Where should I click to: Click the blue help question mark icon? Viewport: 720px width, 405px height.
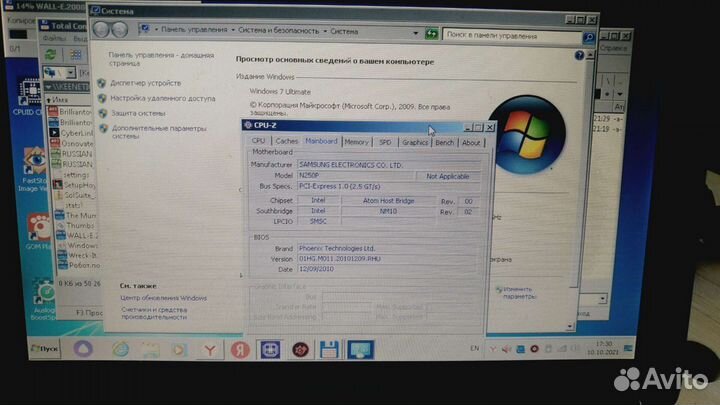click(x=579, y=56)
